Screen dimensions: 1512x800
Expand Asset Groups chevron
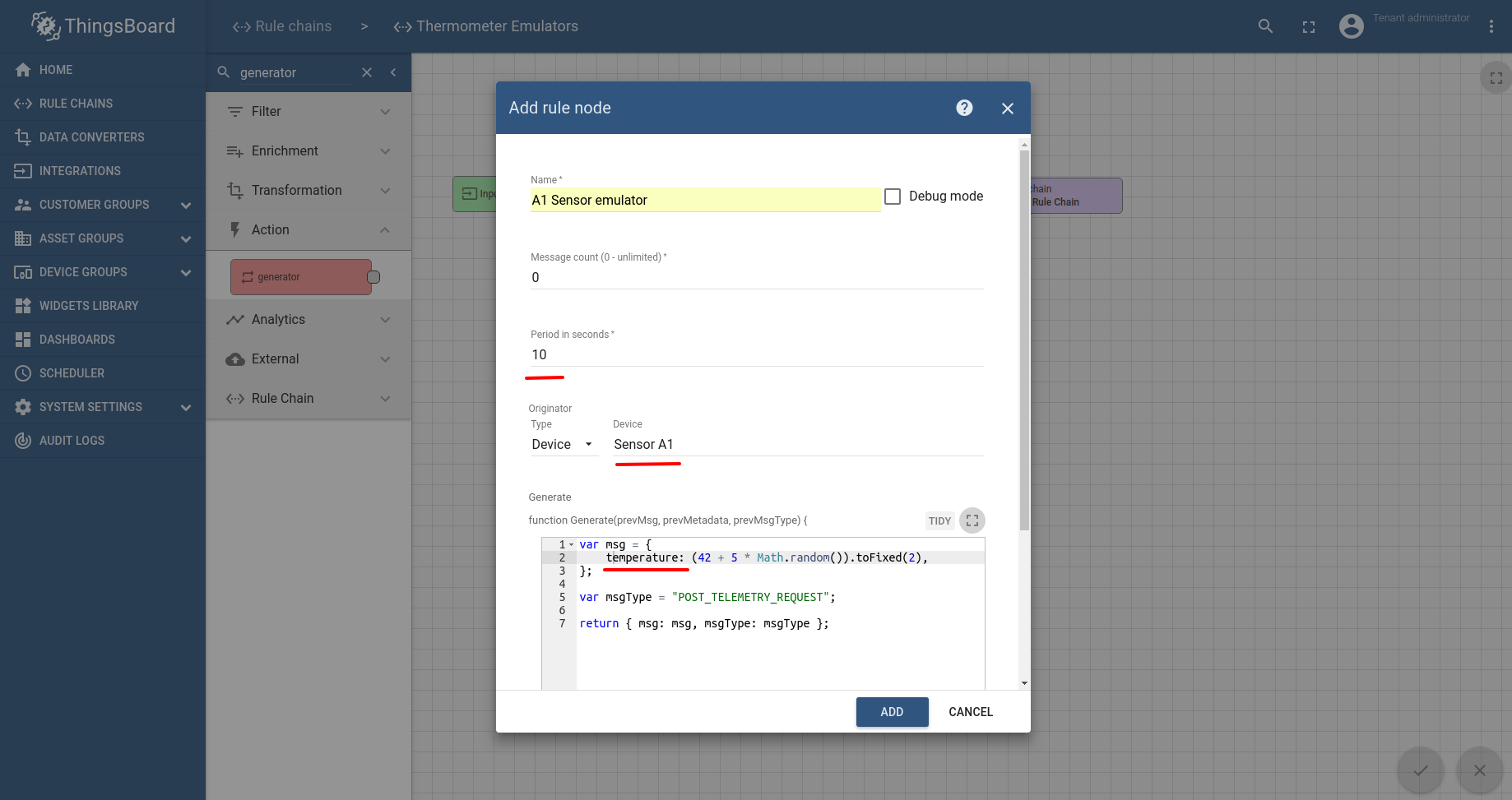(x=186, y=238)
